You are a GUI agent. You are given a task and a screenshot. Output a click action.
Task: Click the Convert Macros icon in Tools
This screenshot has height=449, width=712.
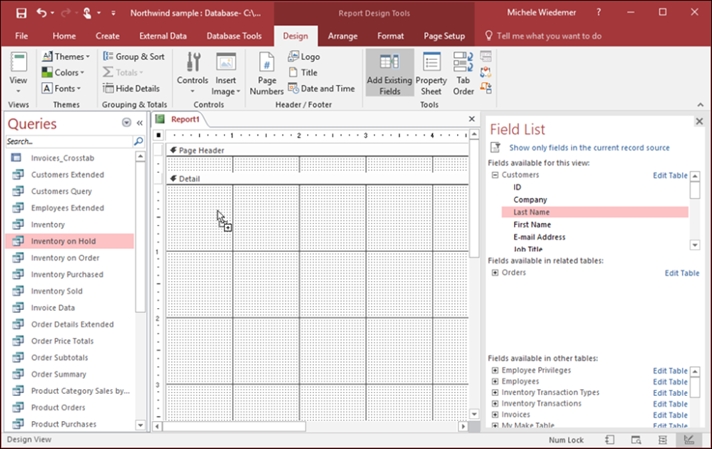point(486,87)
